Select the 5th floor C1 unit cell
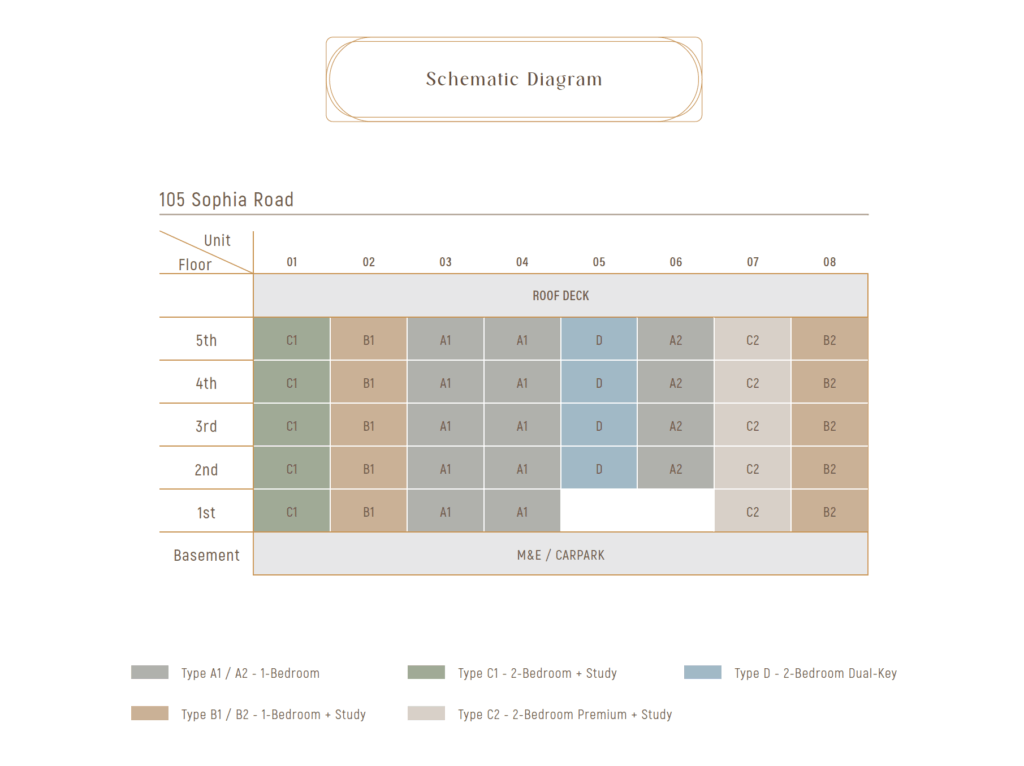The width and height of the screenshot is (1024, 766). (292, 340)
